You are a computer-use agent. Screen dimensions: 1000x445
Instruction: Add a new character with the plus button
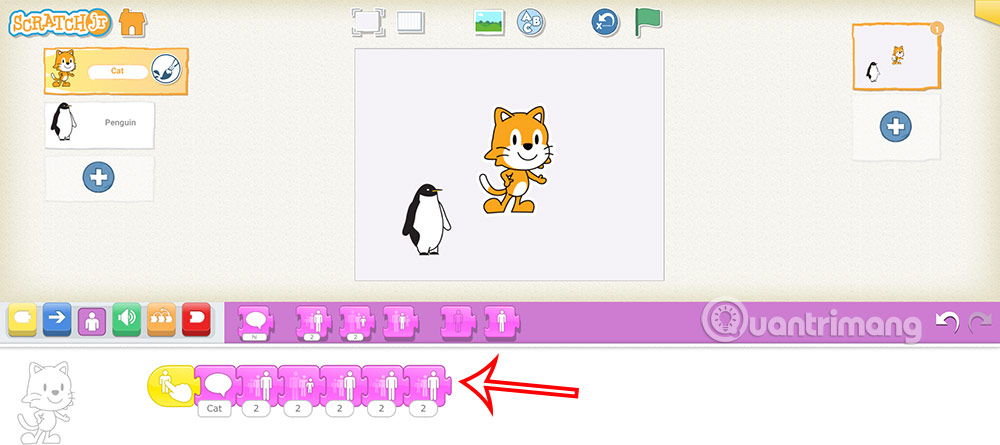pos(99,177)
